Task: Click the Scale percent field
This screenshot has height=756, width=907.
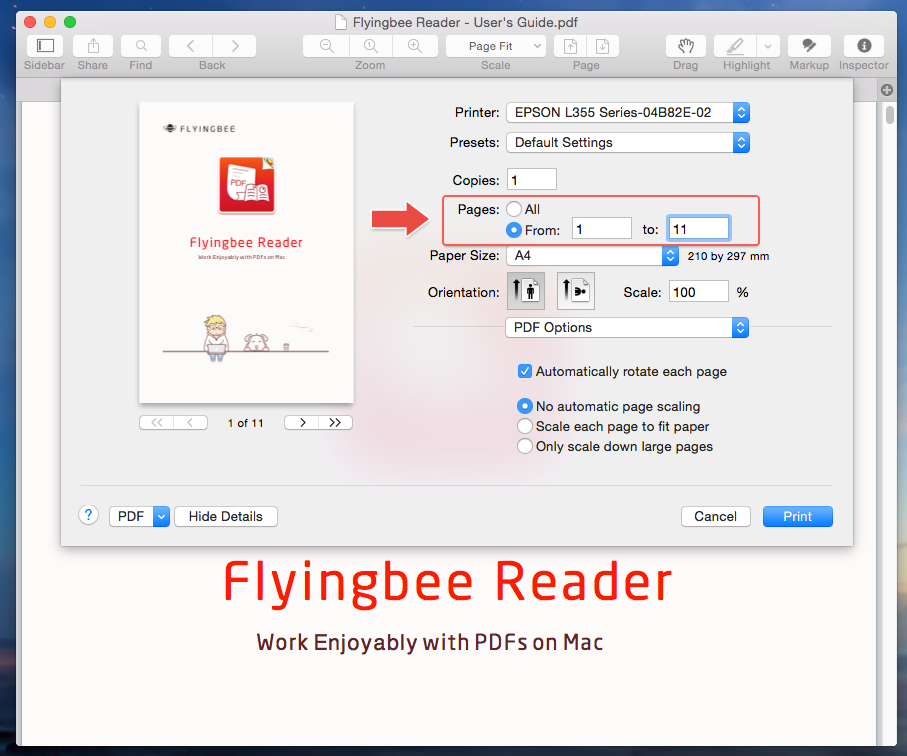Action: [x=699, y=292]
